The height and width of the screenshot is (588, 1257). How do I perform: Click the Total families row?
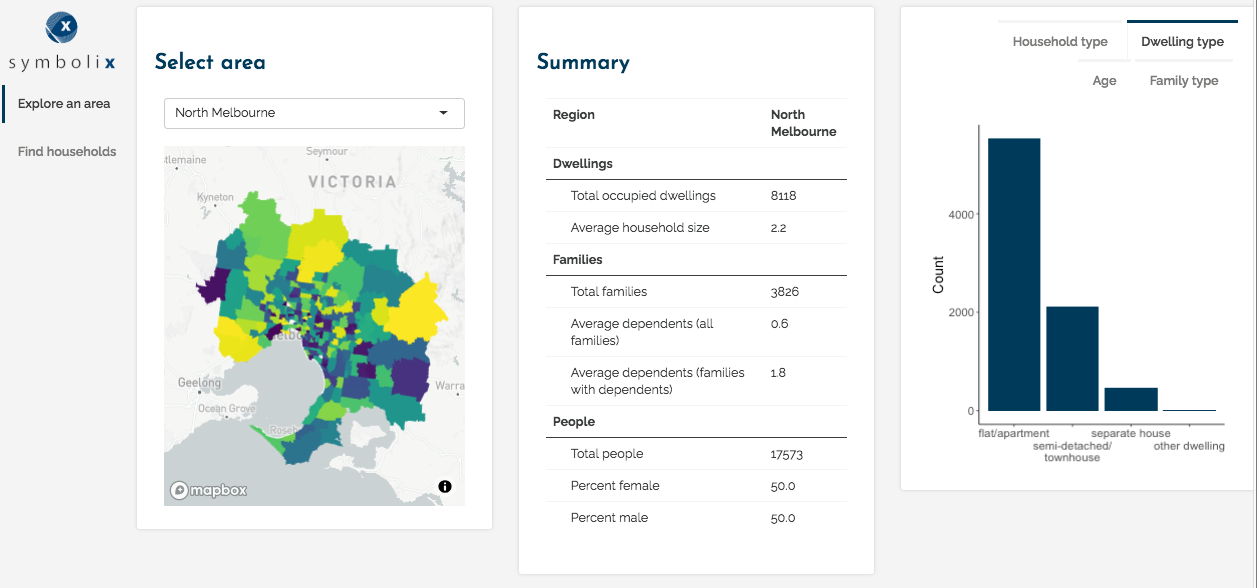click(696, 292)
